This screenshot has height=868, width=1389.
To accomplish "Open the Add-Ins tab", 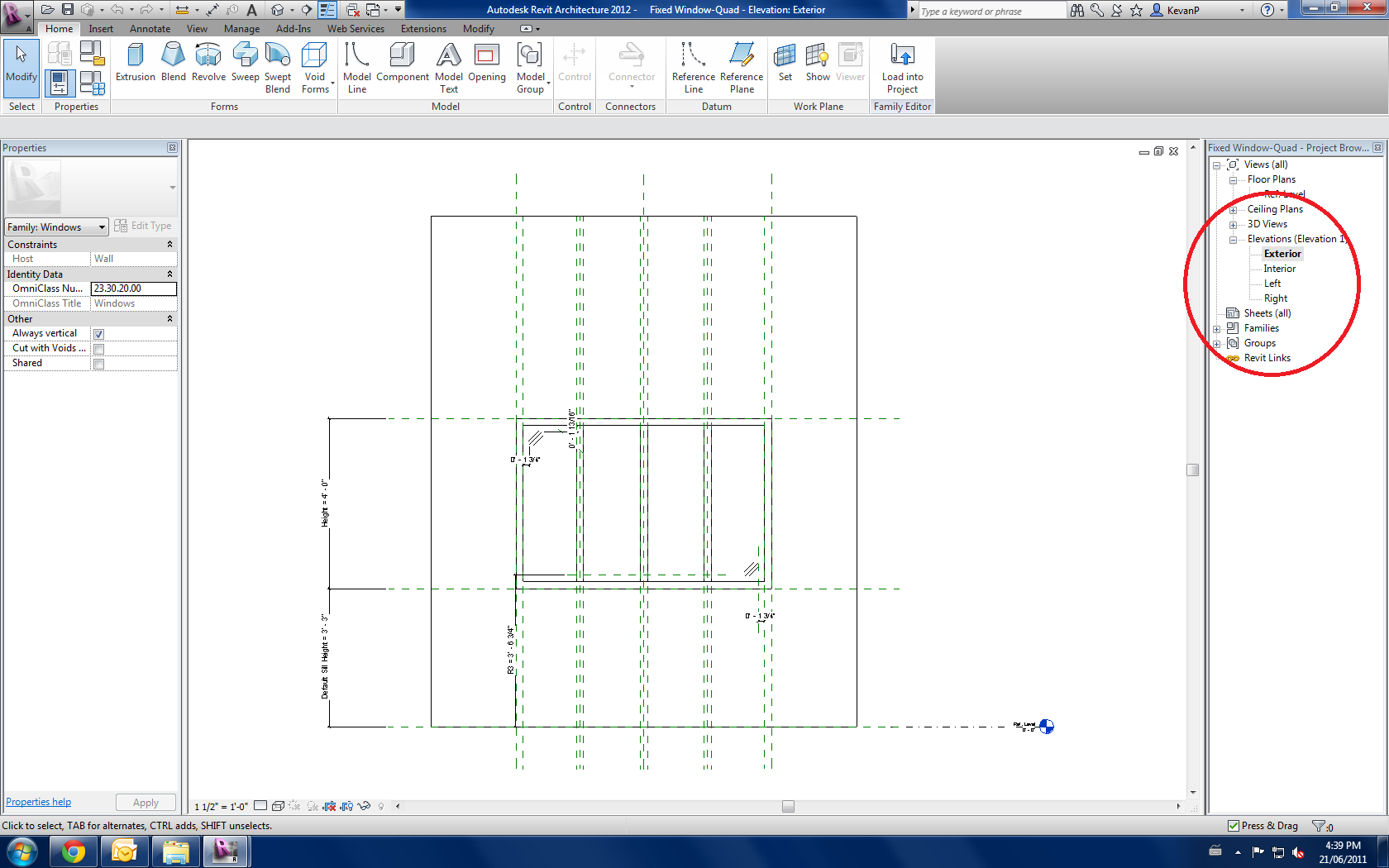I will [294, 29].
